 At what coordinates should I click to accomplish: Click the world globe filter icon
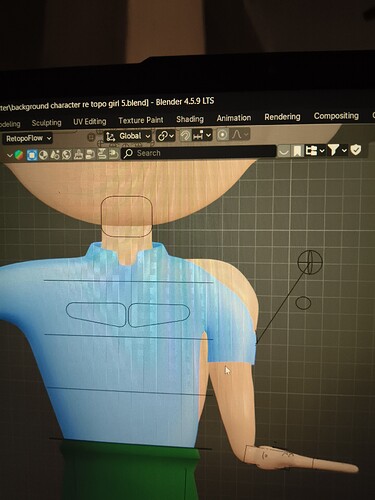67,155
